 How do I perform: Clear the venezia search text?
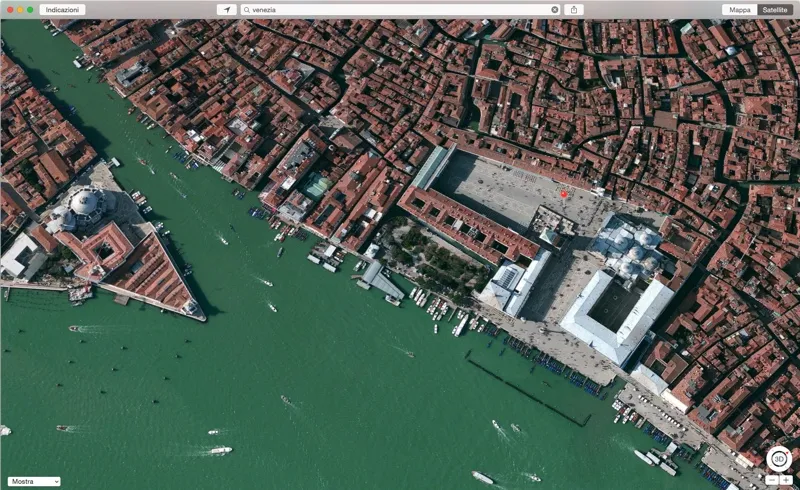(x=555, y=10)
